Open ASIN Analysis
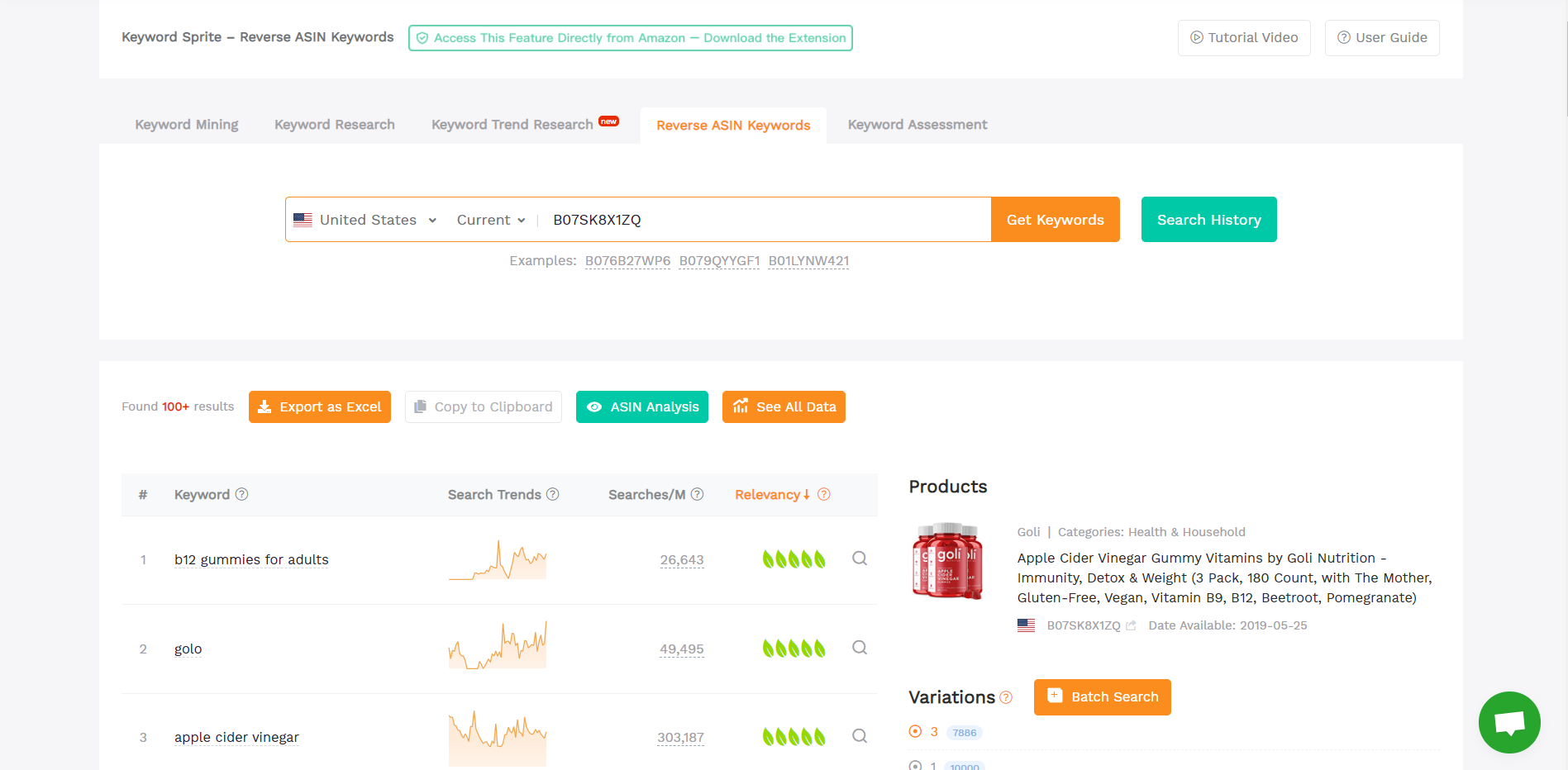1568x770 pixels. click(x=642, y=407)
